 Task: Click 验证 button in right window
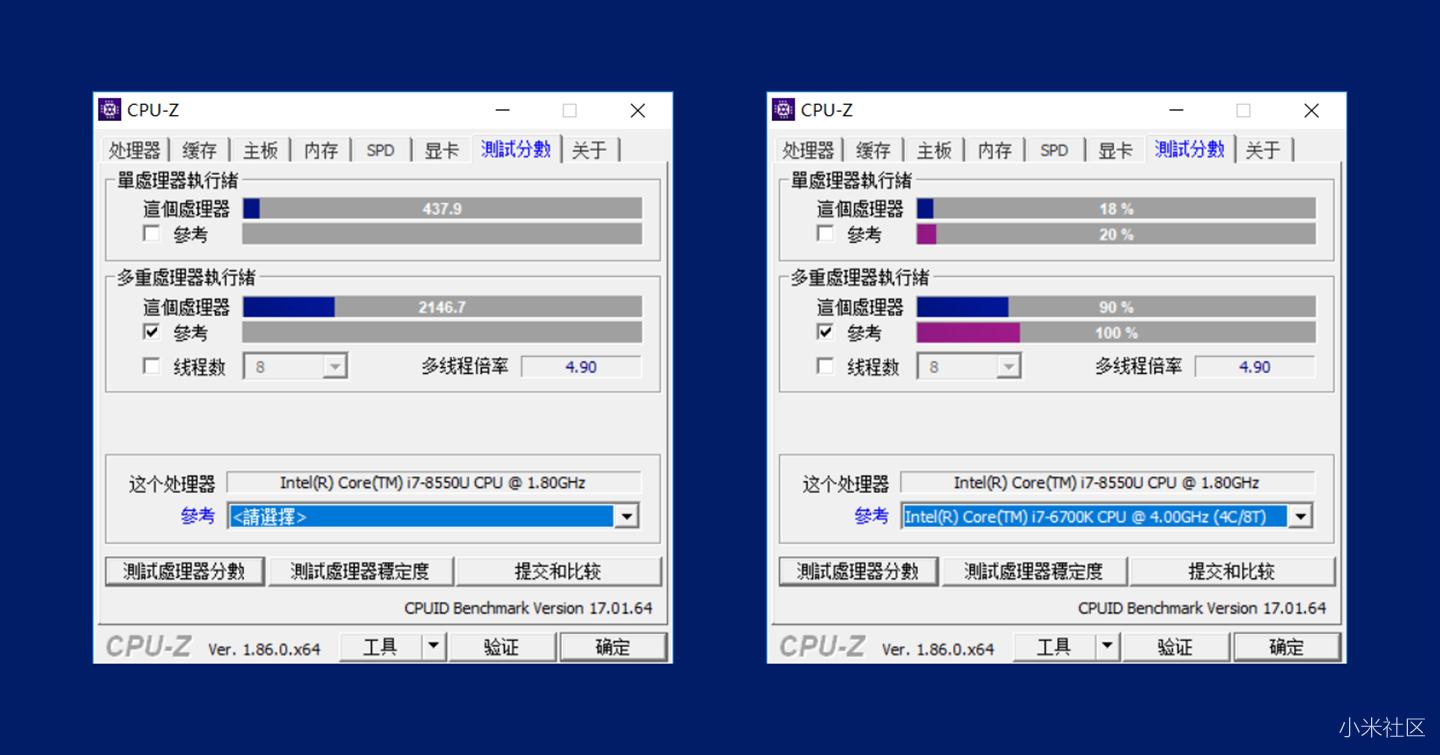point(1176,647)
